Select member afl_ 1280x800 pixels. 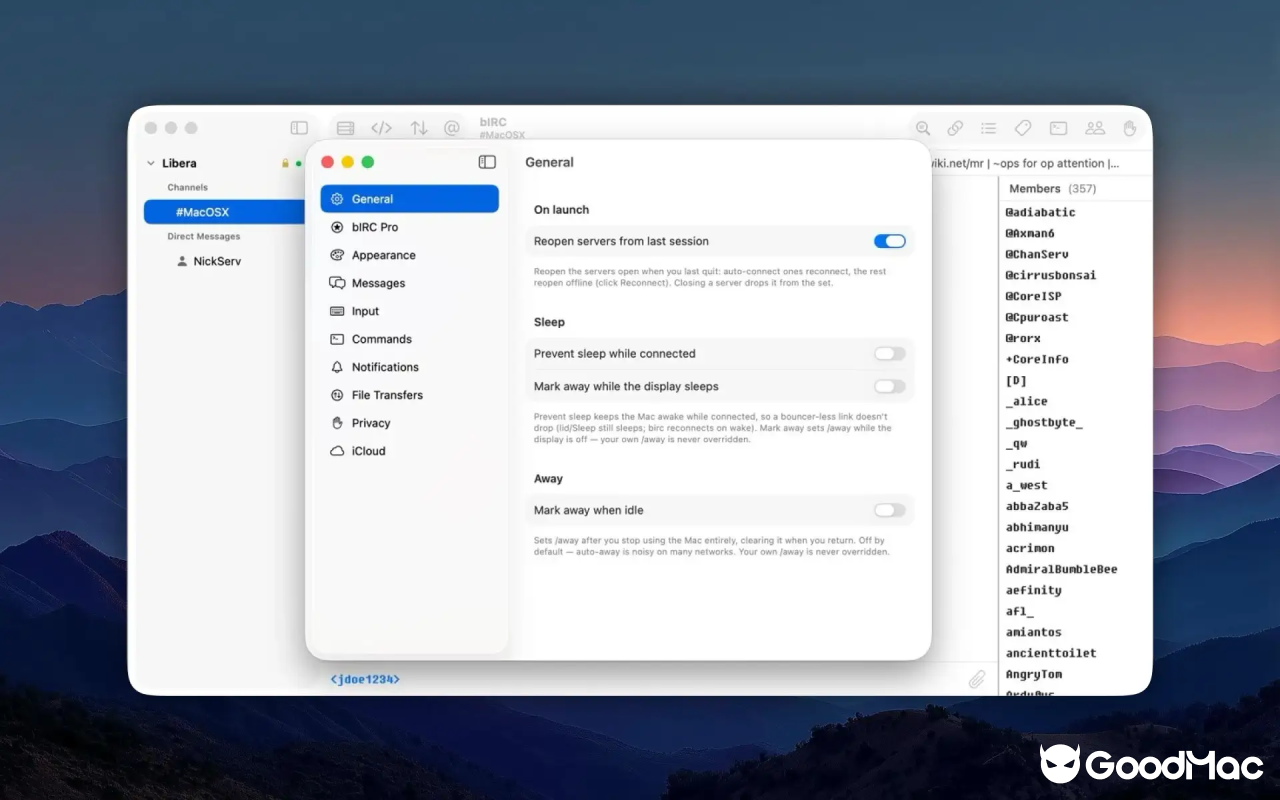coord(1020,611)
